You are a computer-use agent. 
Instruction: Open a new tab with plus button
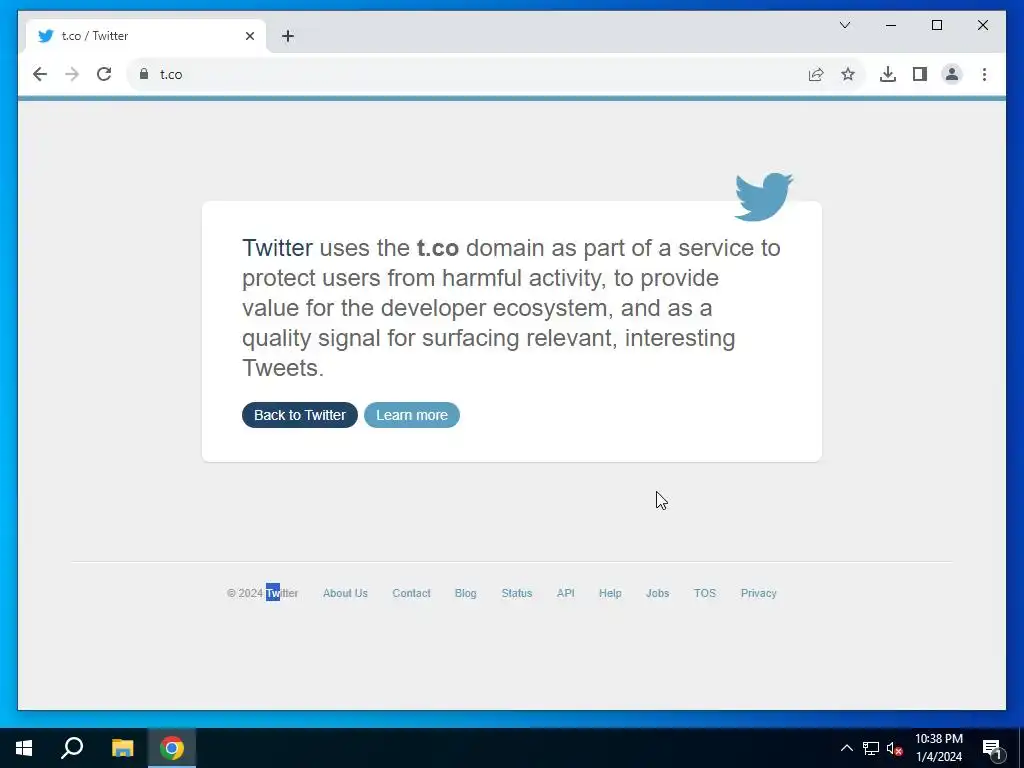click(288, 36)
